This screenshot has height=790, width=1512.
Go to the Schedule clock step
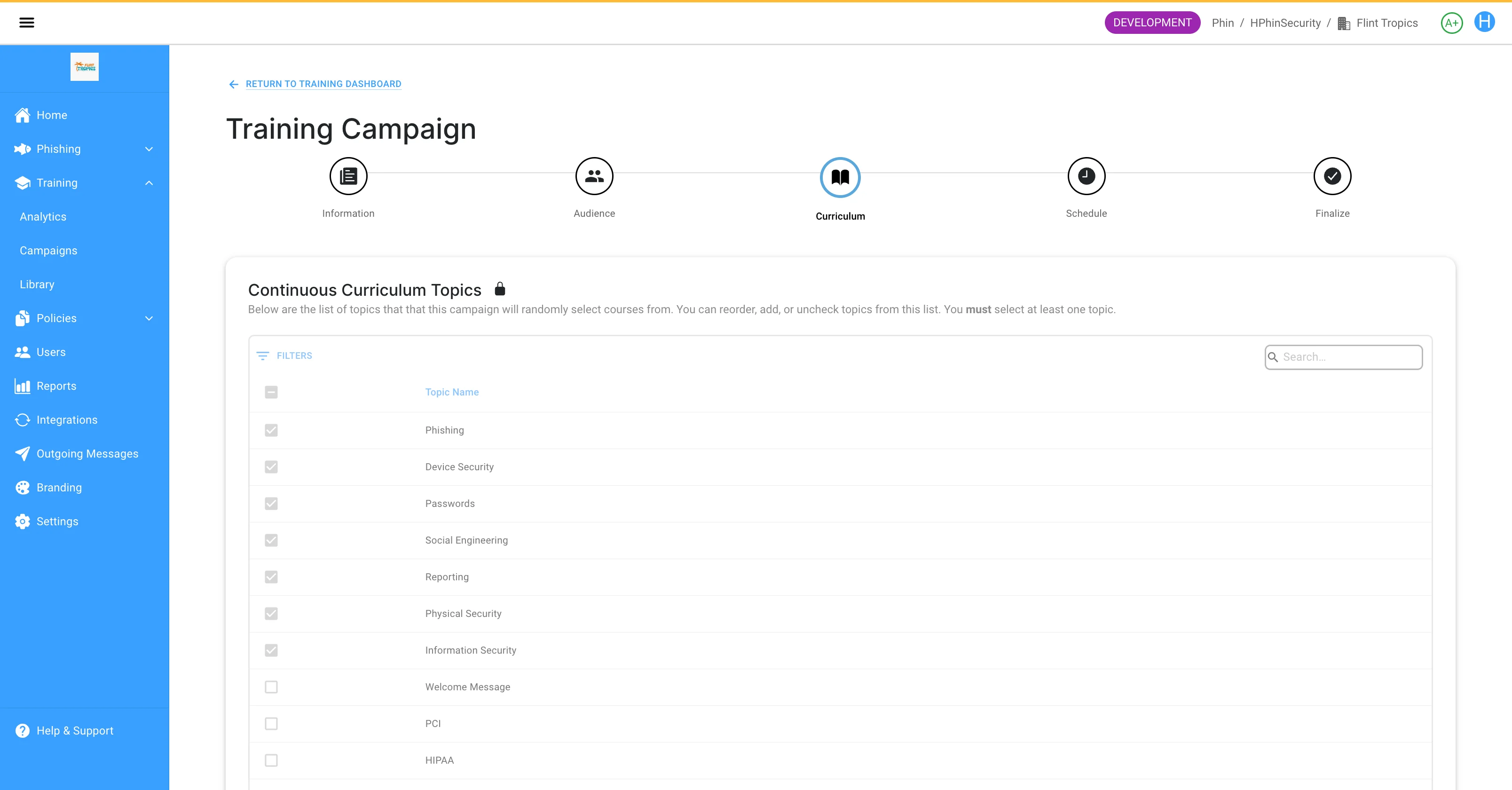(1086, 176)
